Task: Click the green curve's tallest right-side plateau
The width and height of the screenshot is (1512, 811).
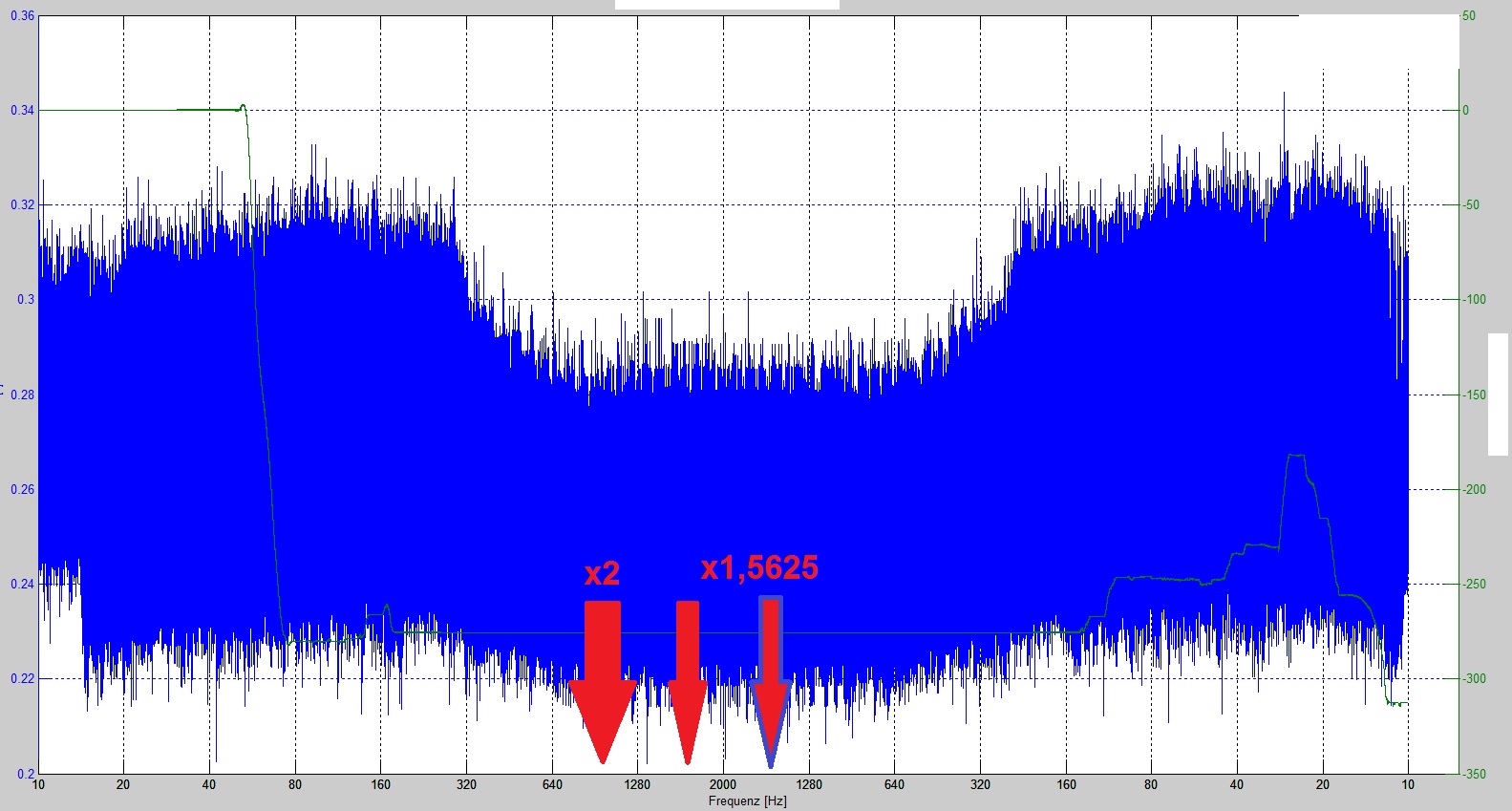Action: coord(1295,456)
